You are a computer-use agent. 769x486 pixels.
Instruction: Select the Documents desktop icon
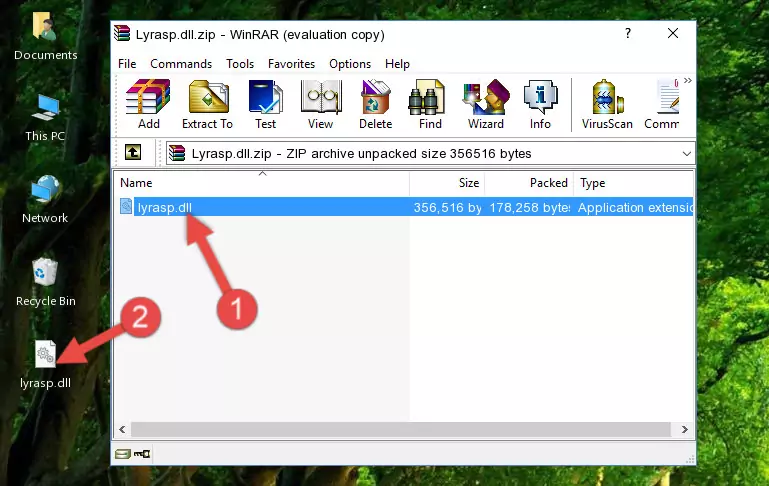[x=45, y=37]
